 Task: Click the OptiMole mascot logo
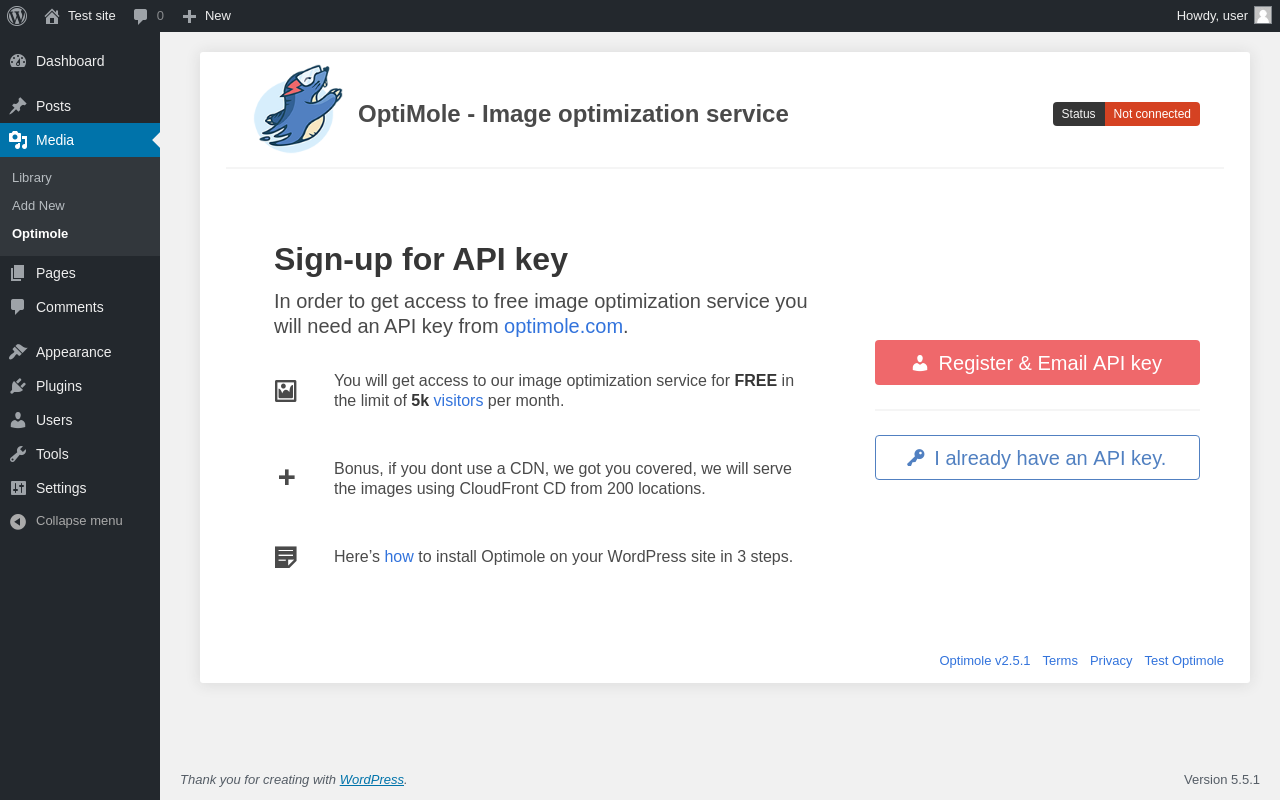[298, 109]
